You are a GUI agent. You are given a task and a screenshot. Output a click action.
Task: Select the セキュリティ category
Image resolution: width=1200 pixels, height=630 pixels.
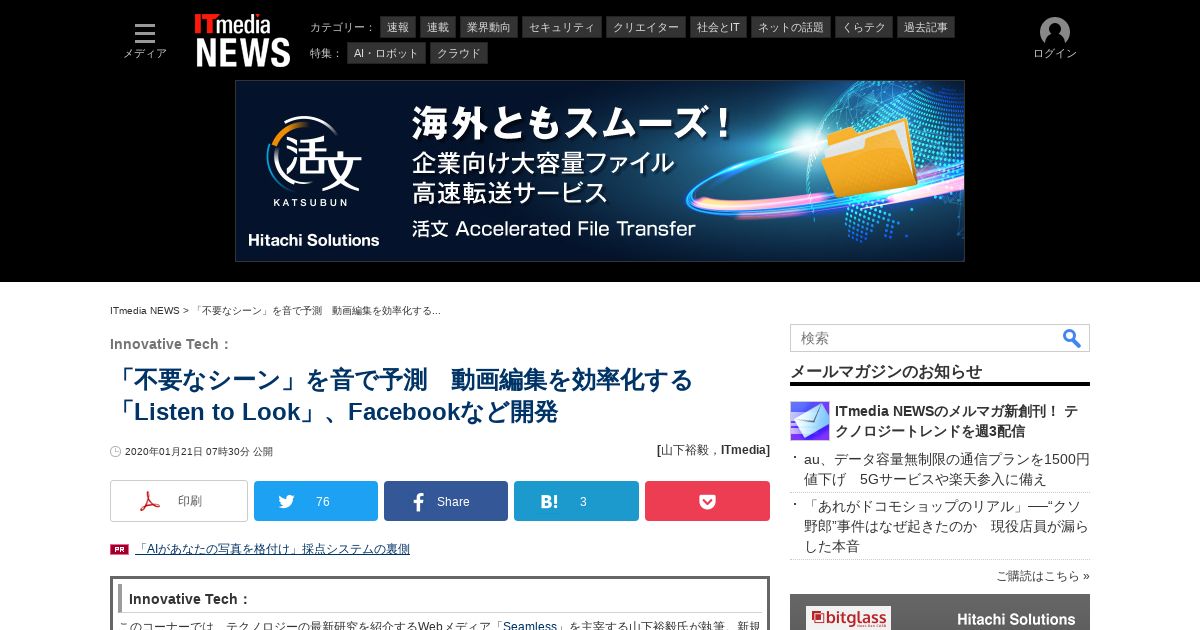tap(562, 27)
